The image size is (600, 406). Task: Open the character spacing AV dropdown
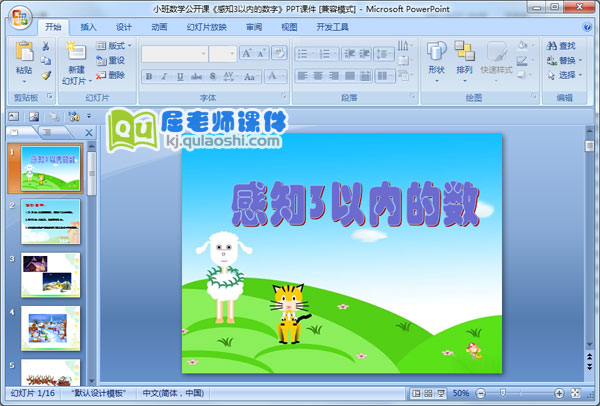229,77
